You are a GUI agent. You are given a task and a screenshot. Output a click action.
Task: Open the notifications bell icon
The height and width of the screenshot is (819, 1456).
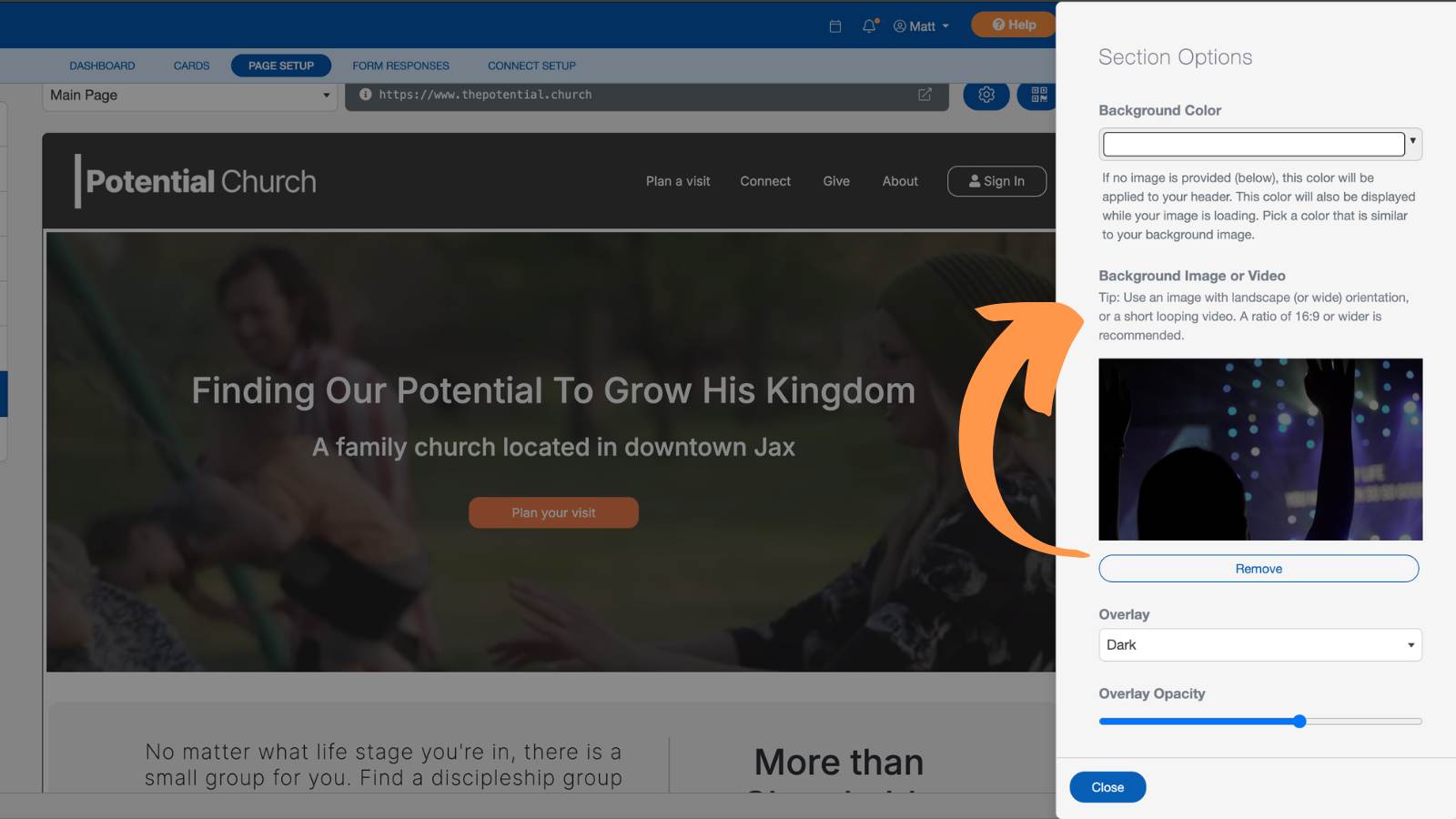[870, 25]
